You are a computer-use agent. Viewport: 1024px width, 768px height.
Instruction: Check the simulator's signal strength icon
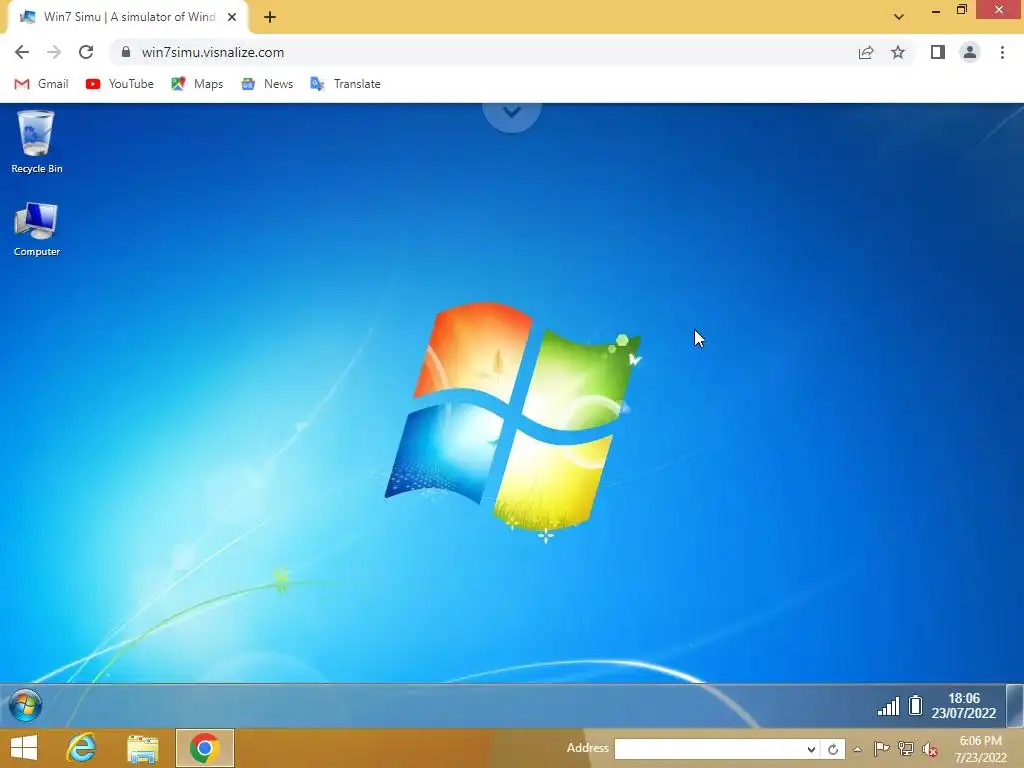(888, 706)
